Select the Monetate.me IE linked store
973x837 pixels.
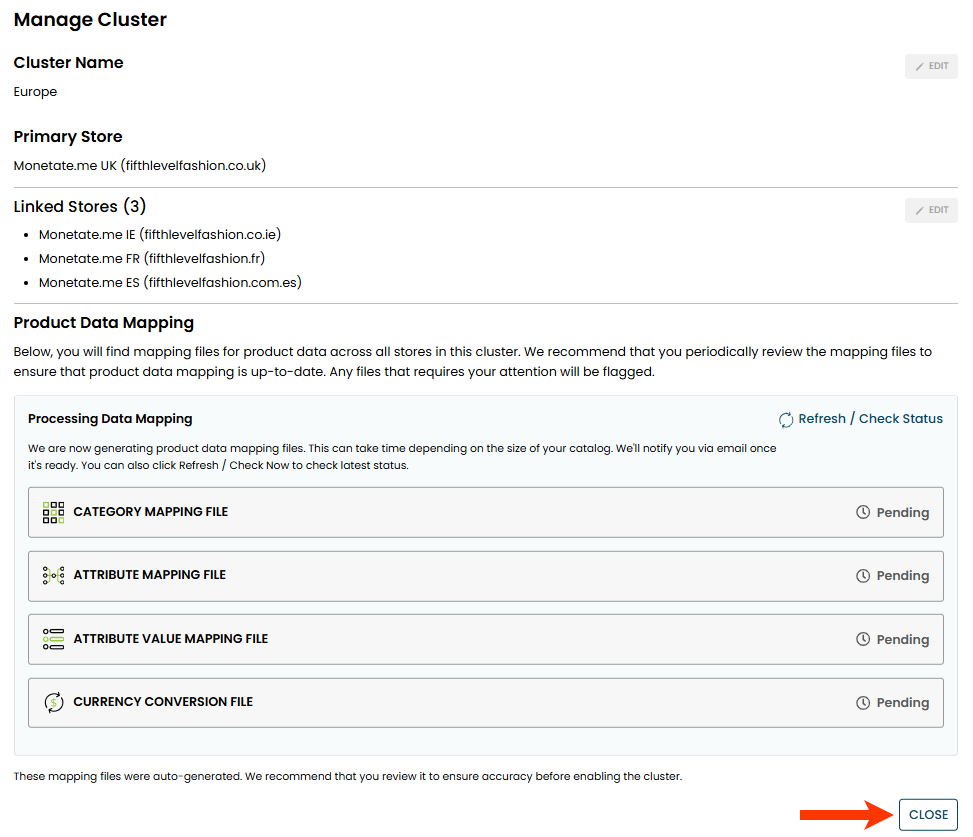coord(160,235)
